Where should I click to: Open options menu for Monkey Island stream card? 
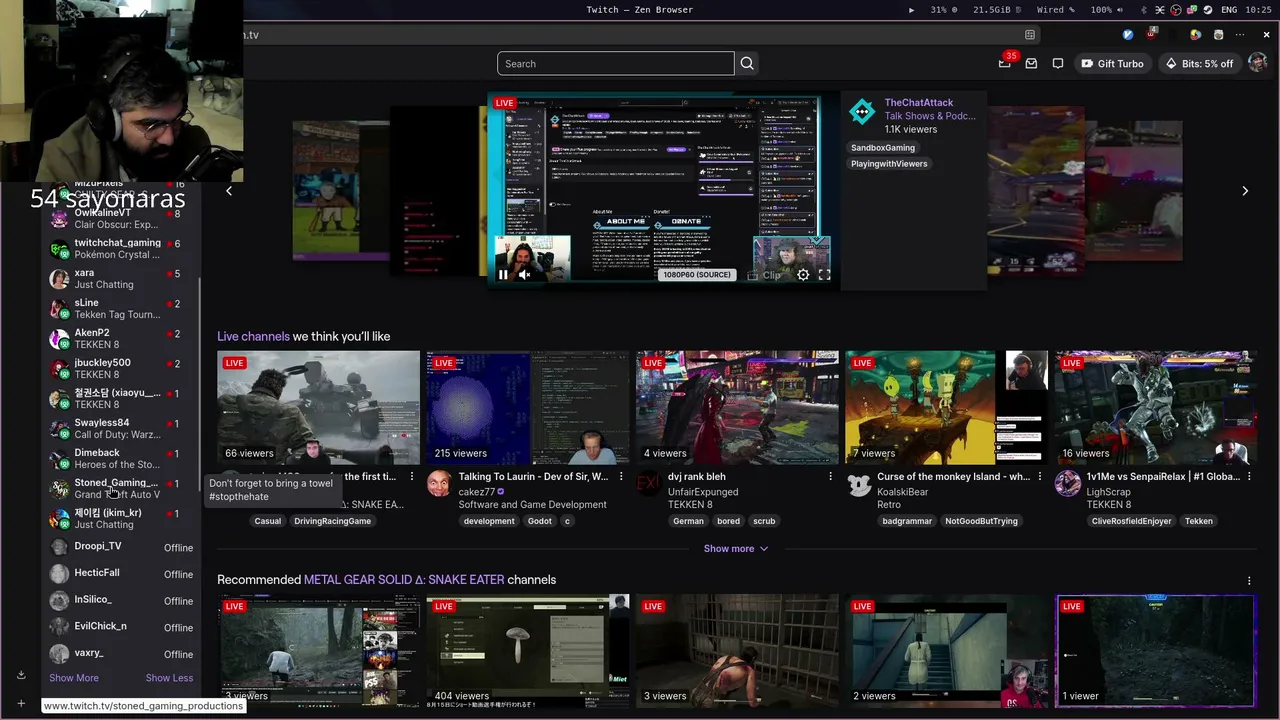(1040, 477)
